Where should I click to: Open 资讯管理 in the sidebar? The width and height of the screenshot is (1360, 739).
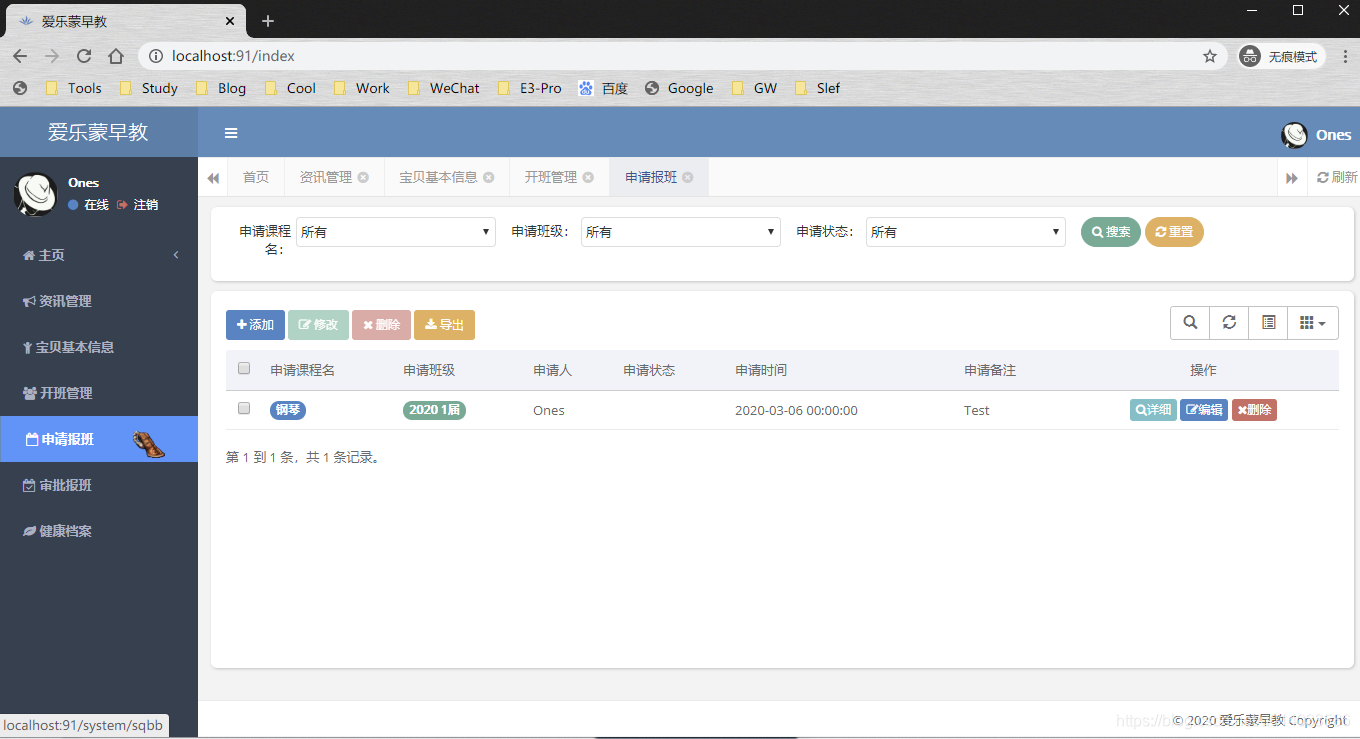click(x=99, y=301)
